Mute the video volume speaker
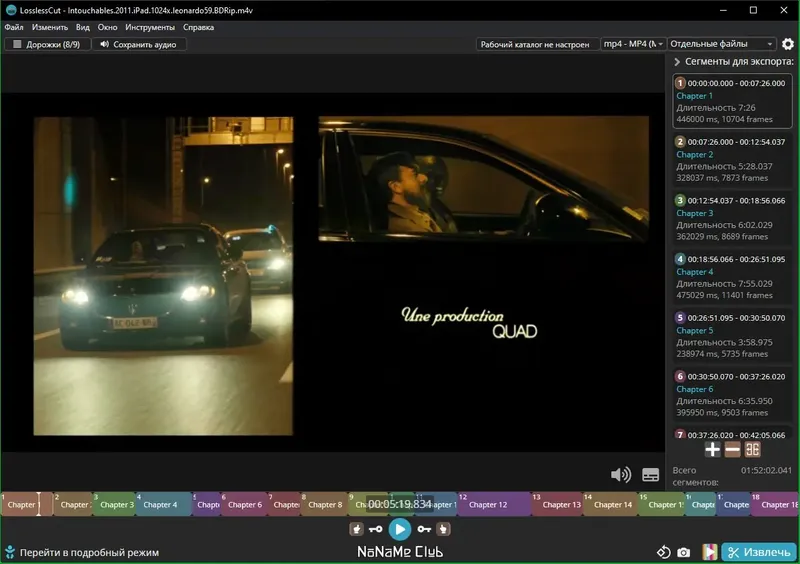Viewport: 800px width, 564px height. coord(621,475)
